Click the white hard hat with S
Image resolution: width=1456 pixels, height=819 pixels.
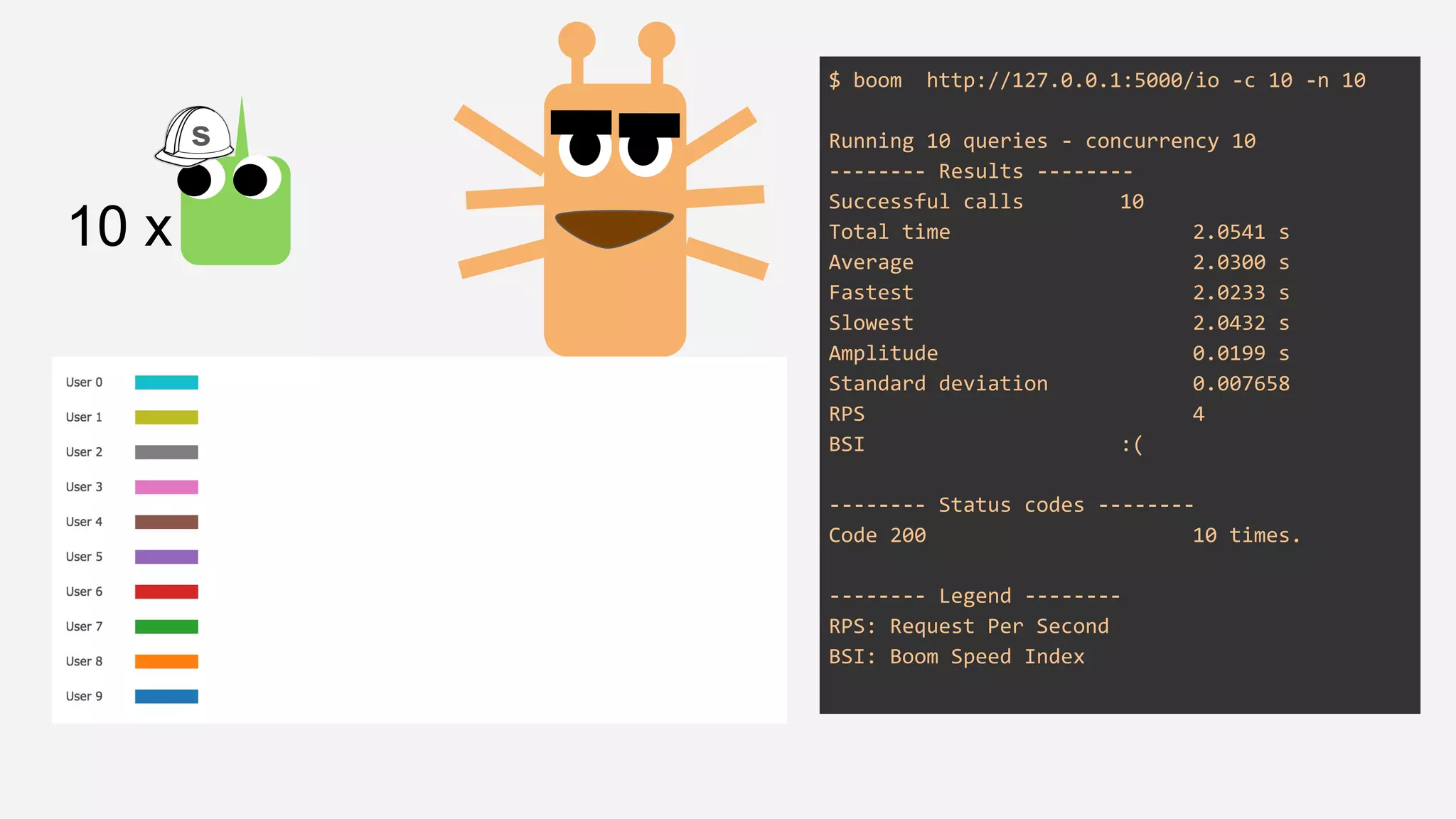(x=196, y=135)
